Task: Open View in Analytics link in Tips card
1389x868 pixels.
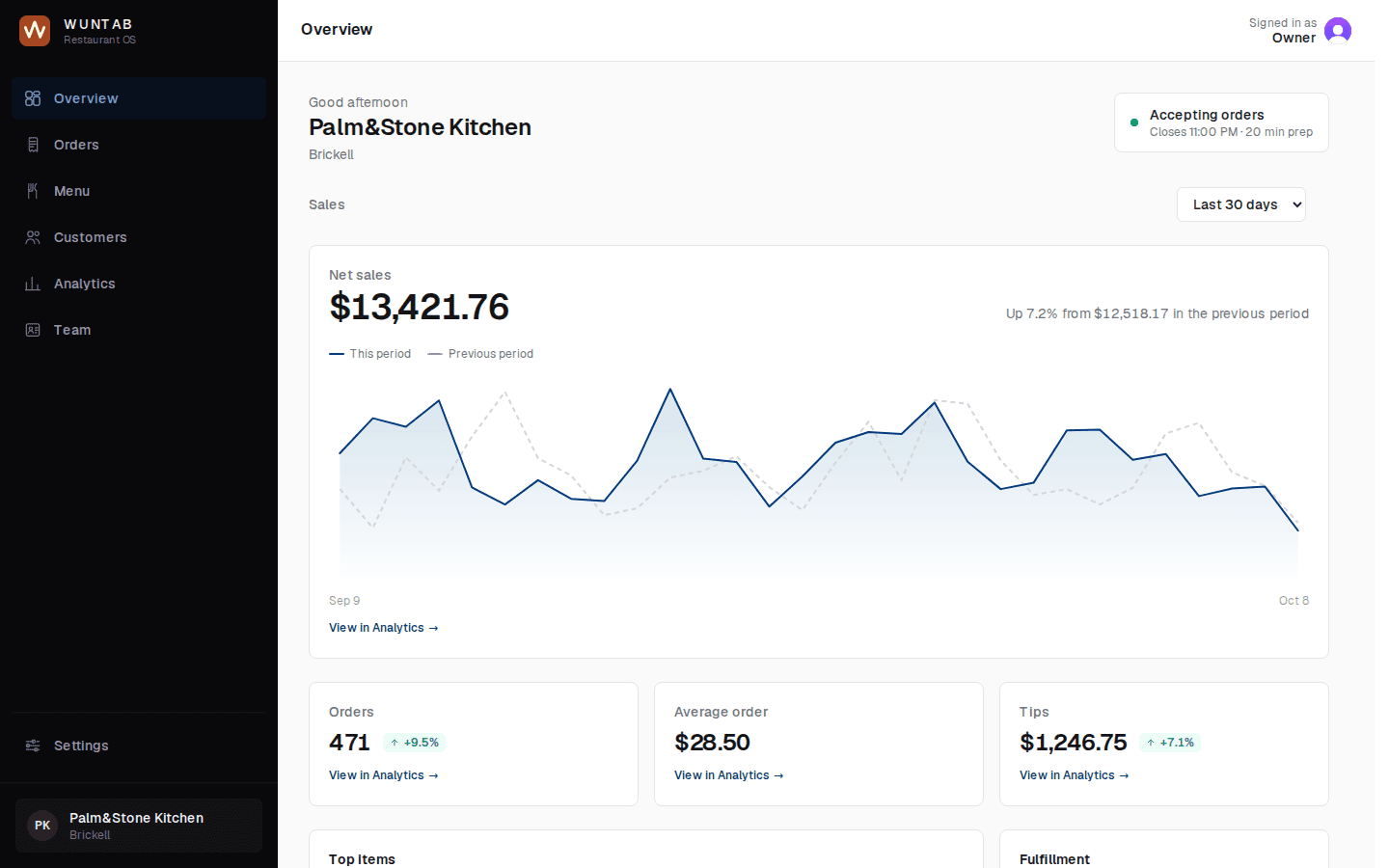Action: click(1075, 775)
